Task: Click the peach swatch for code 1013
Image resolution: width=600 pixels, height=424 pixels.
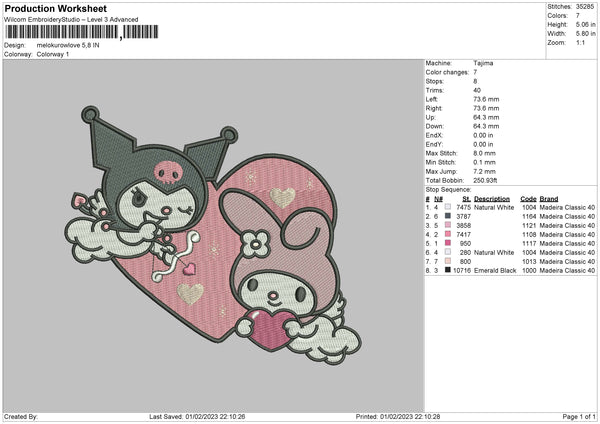Action: (x=446, y=261)
